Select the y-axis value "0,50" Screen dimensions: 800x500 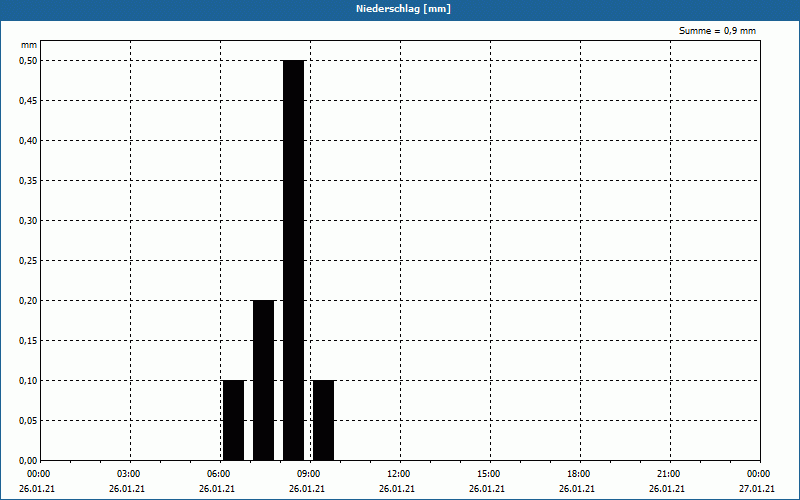pyautogui.click(x=28, y=61)
